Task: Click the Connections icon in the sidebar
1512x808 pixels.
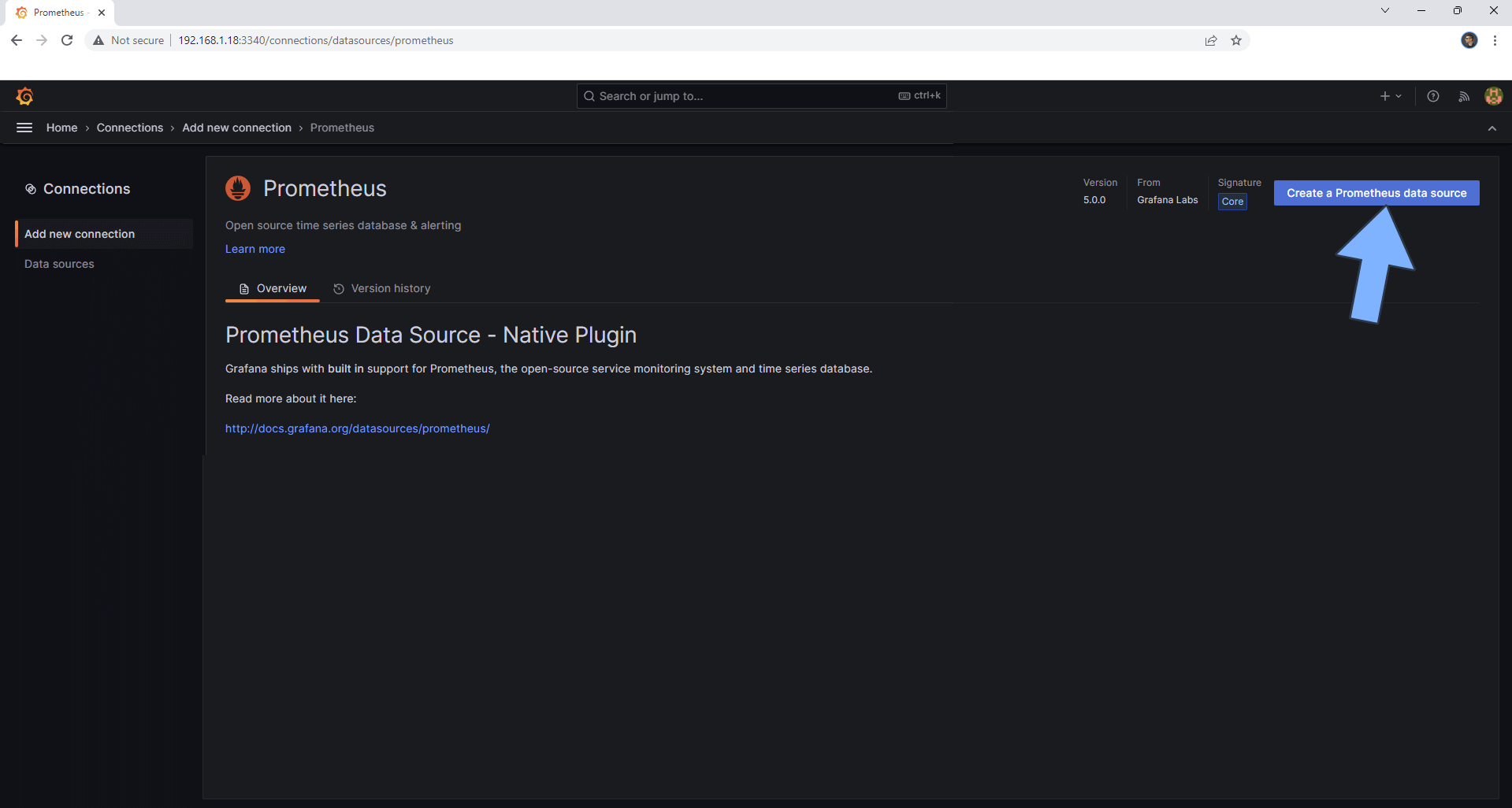Action: 30,188
